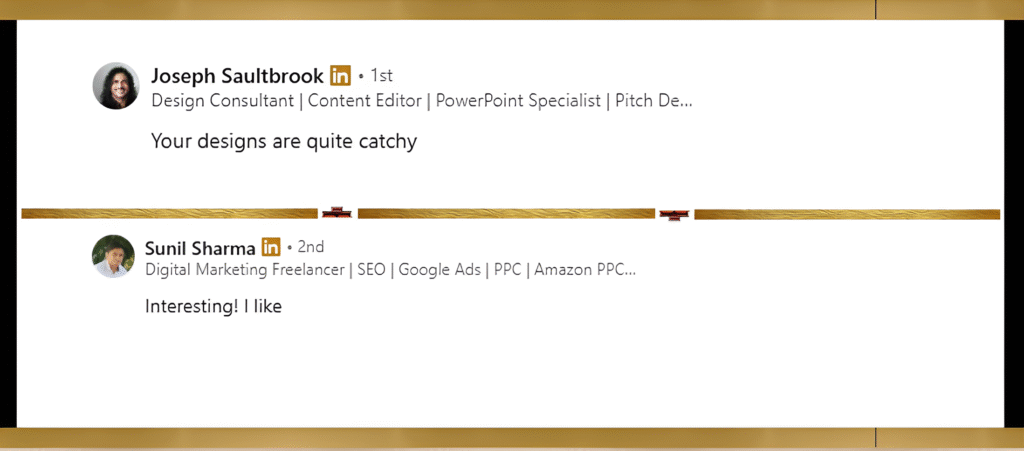
Task: Click the gold border along the bottom
Action: pos(512,438)
